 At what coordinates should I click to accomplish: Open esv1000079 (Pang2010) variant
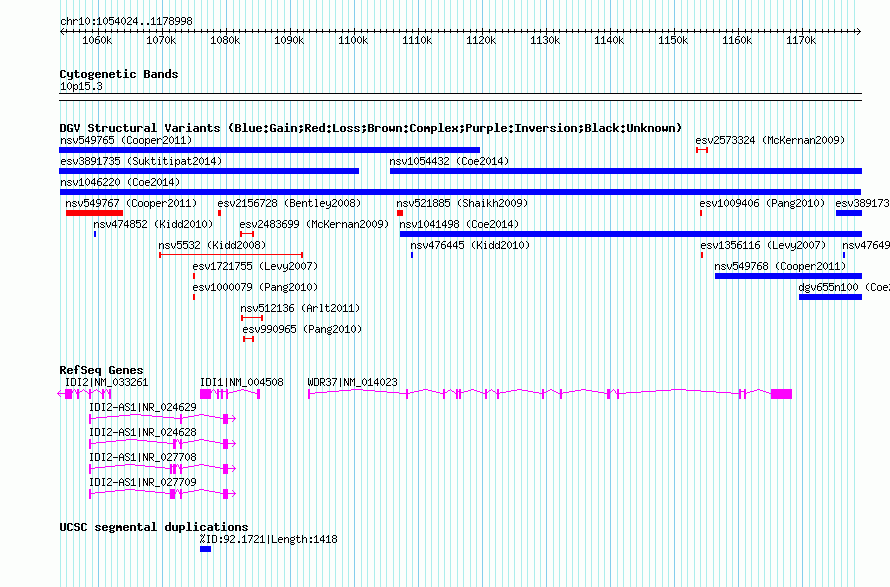[x=255, y=287]
